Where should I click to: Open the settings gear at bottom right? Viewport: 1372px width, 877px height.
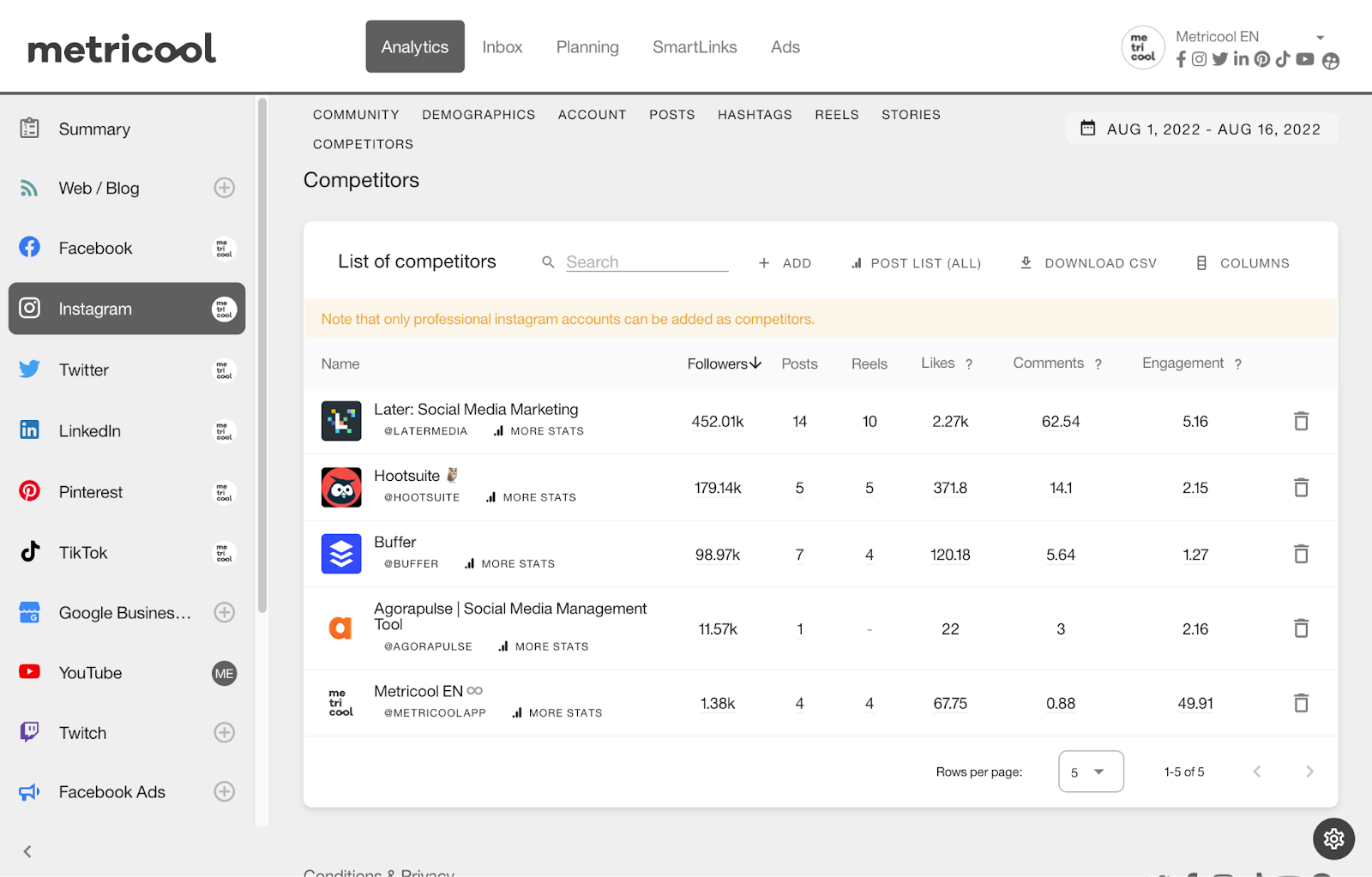tap(1333, 838)
